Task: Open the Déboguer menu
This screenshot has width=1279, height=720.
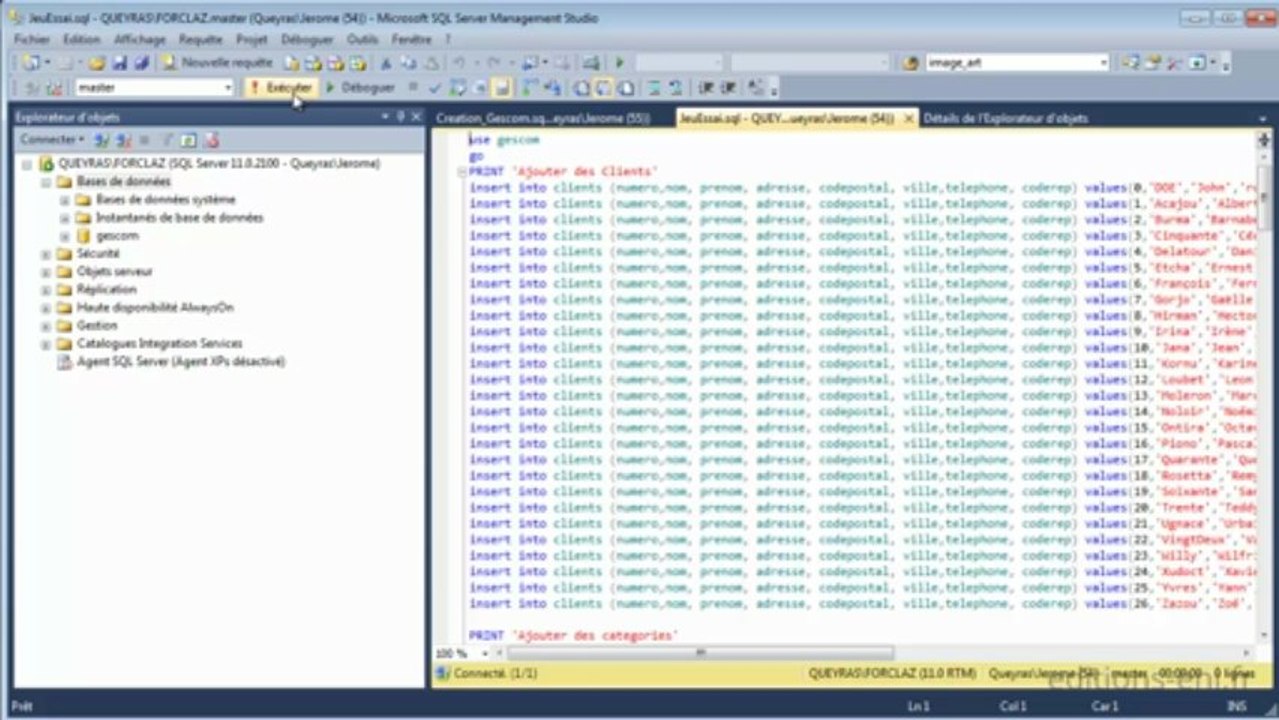Action: (x=307, y=39)
